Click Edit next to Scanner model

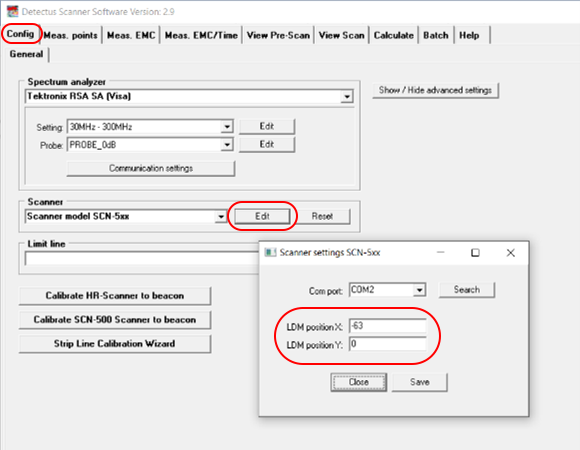pyautogui.click(x=262, y=216)
